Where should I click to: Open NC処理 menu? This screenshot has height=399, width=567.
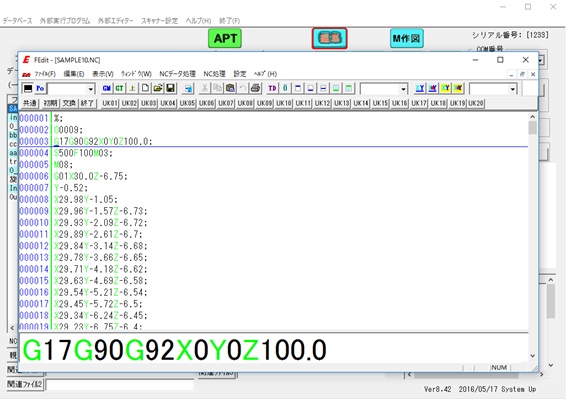pos(214,74)
